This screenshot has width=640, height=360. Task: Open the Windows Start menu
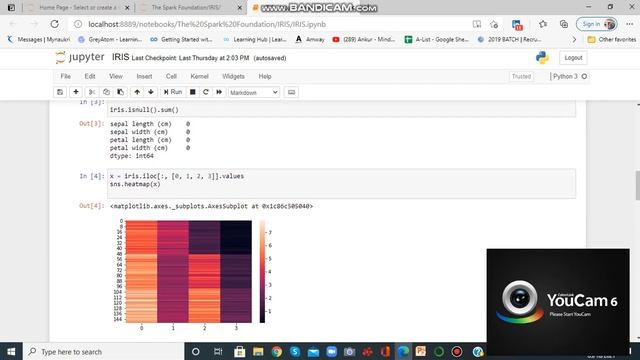coord(11,351)
